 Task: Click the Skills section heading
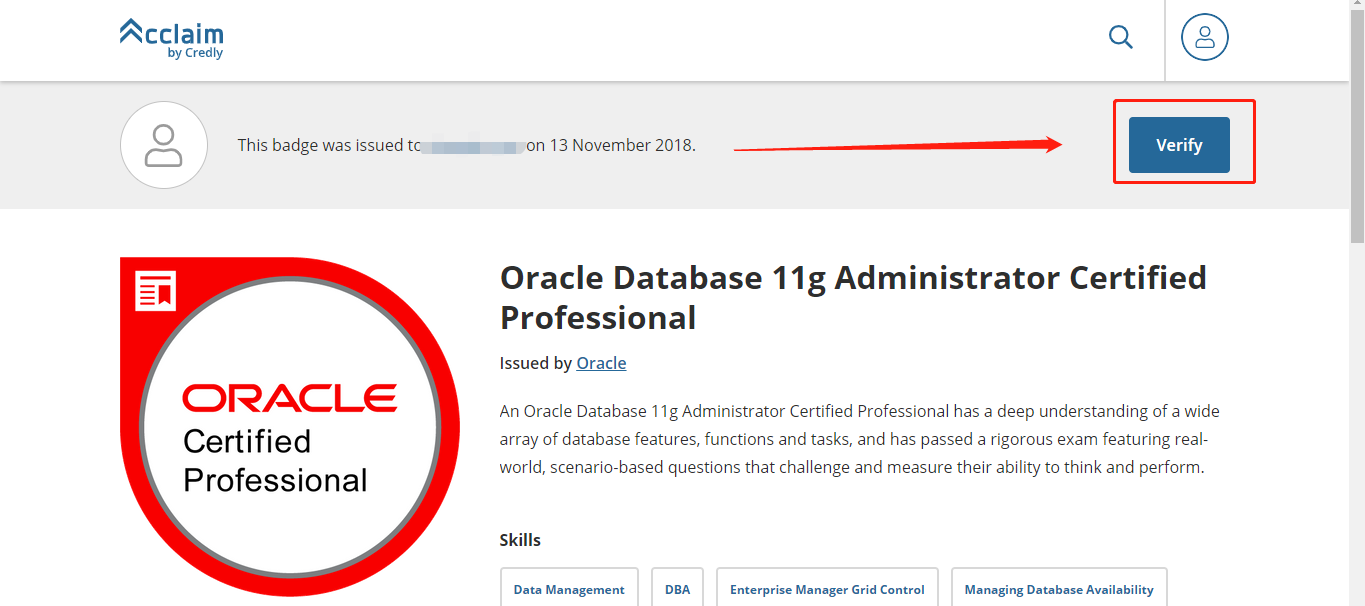coord(520,540)
